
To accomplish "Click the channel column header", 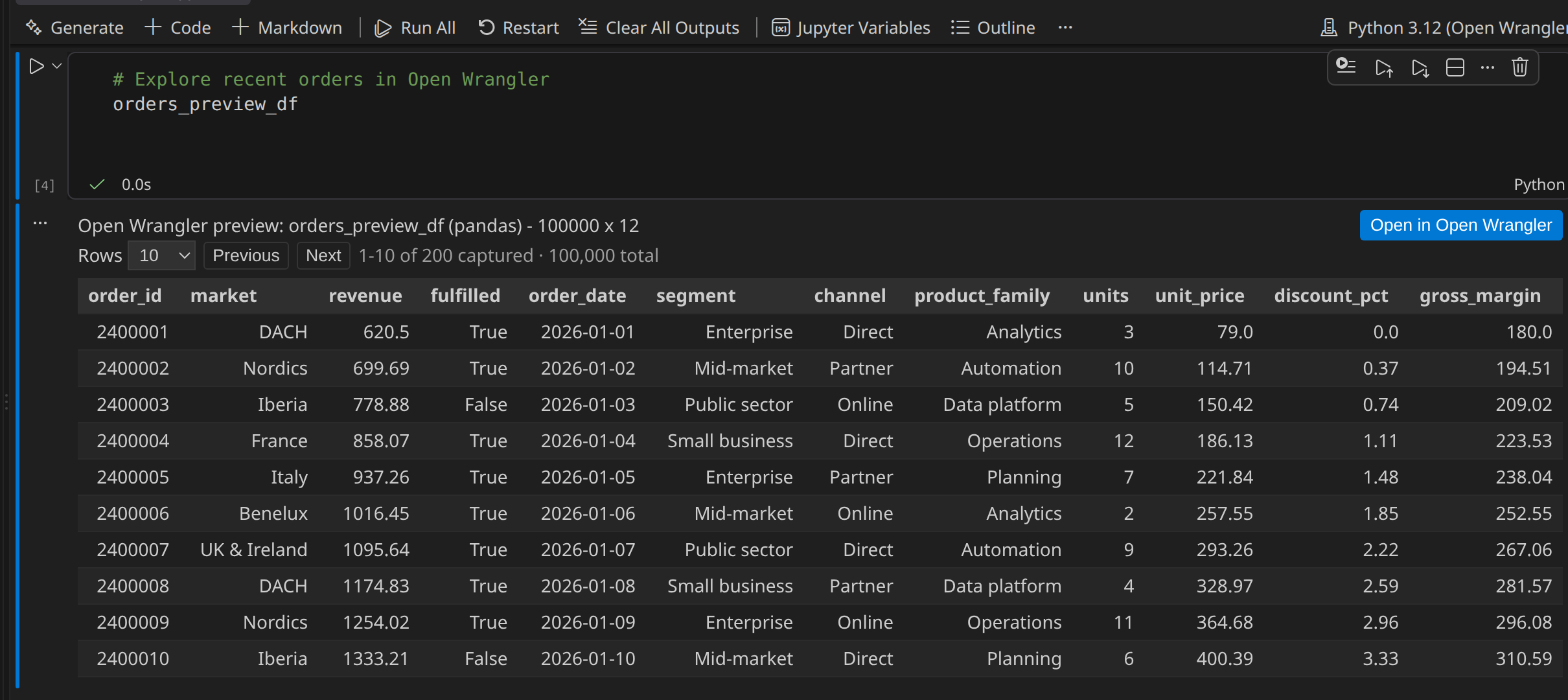I will [849, 296].
